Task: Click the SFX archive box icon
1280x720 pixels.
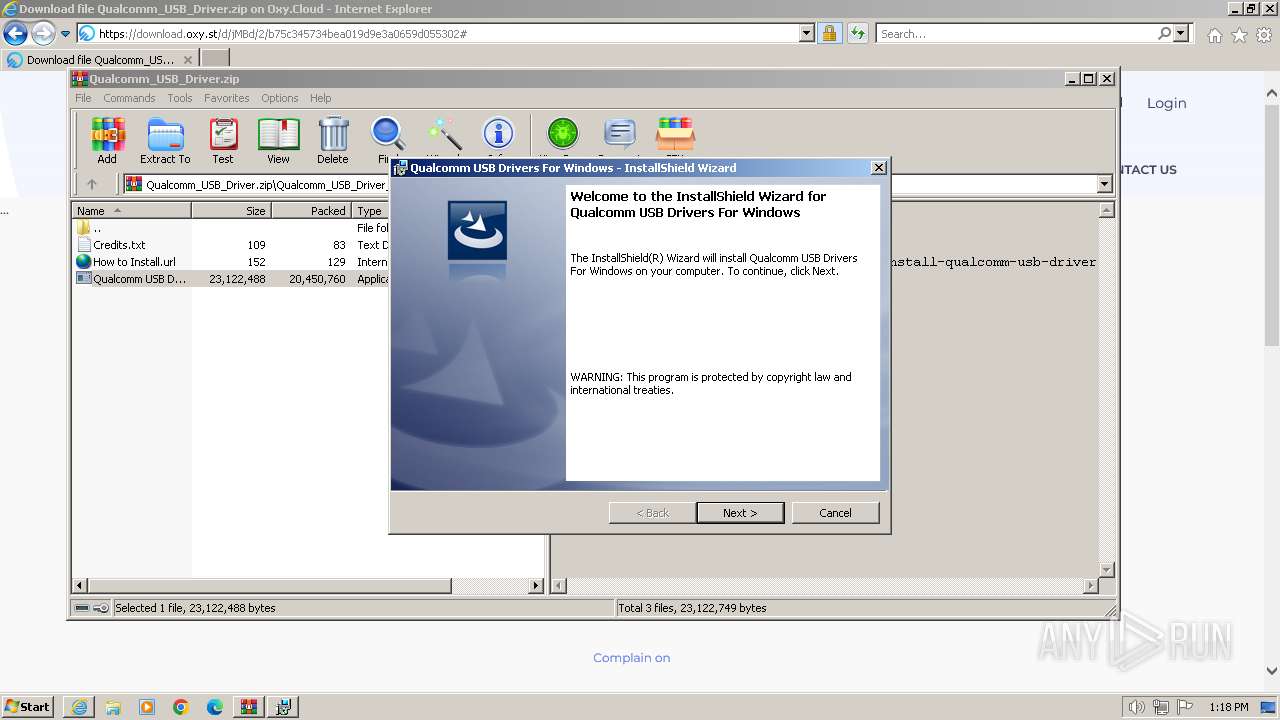Action: pyautogui.click(x=675, y=137)
